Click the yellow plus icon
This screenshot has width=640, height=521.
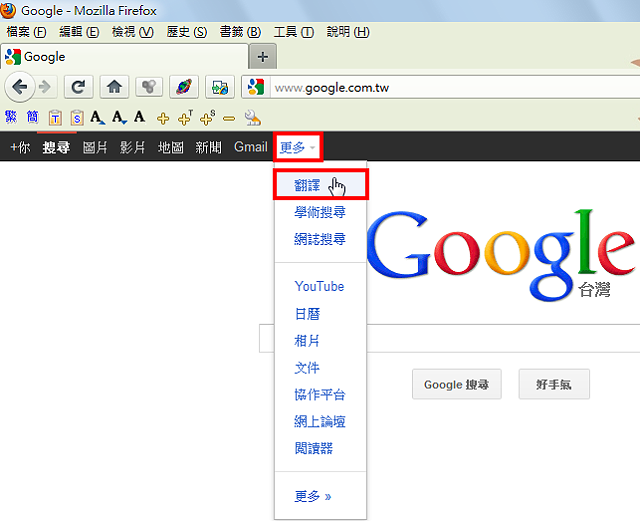(163, 118)
